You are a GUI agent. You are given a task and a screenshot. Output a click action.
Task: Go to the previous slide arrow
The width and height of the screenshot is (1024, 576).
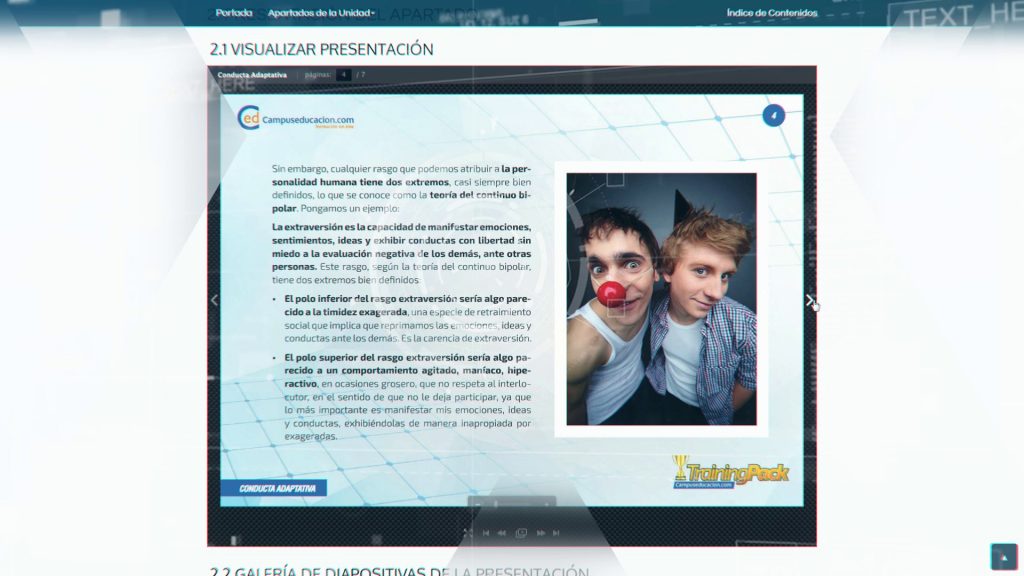(x=214, y=300)
